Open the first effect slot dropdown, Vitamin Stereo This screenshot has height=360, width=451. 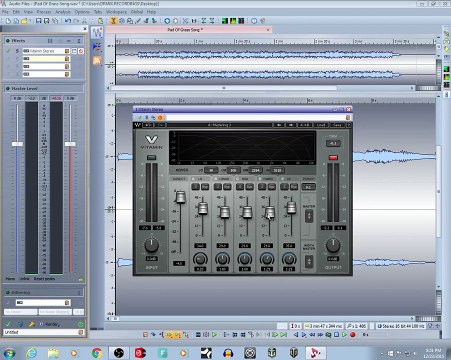pyautogui.click(x=46, y=51)
